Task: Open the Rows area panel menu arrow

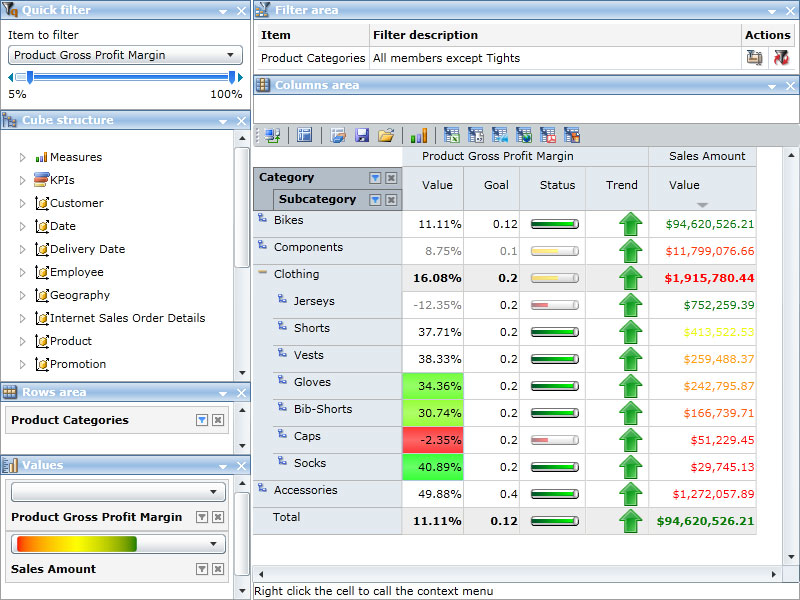Action: pos(223,393)
